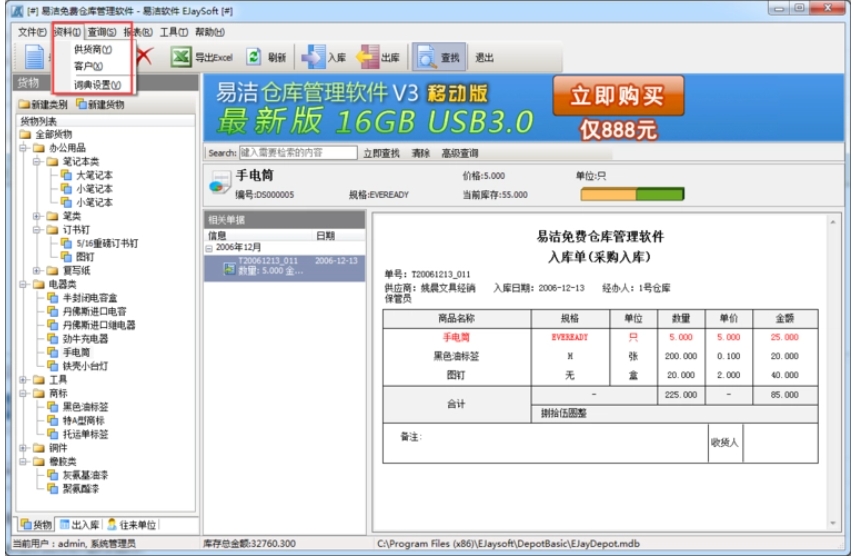Select 劲牛充电器 in tree
853x556 pixels.
pyautogui.click(x=85, y=338)
